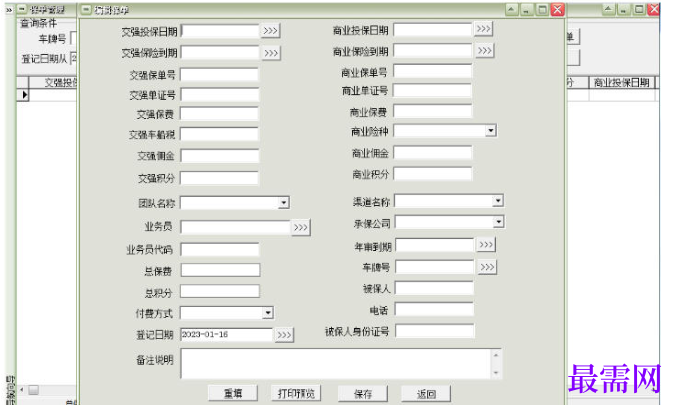Open lookup button next to 车牌号 field
The width and height of the screenshot is (680, 410).
click(487, 267)
